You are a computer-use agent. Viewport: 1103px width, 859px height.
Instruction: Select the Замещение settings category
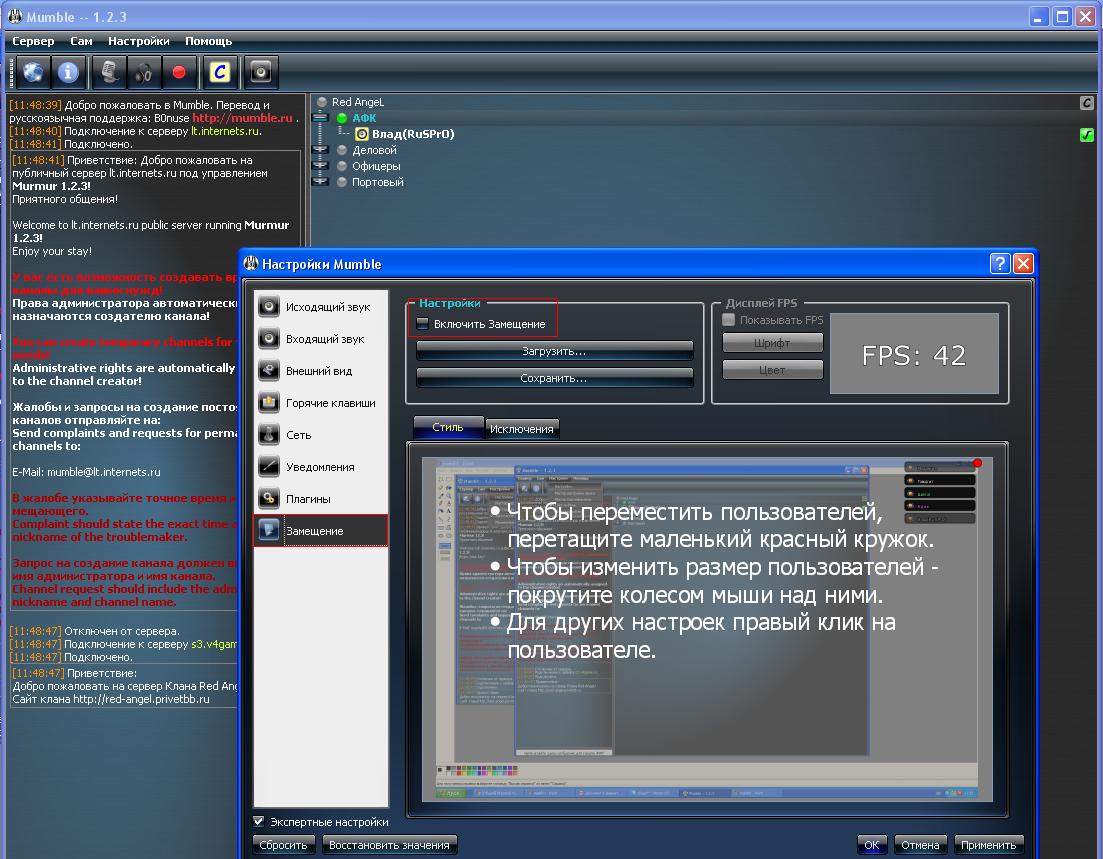[x=321, y=530]
